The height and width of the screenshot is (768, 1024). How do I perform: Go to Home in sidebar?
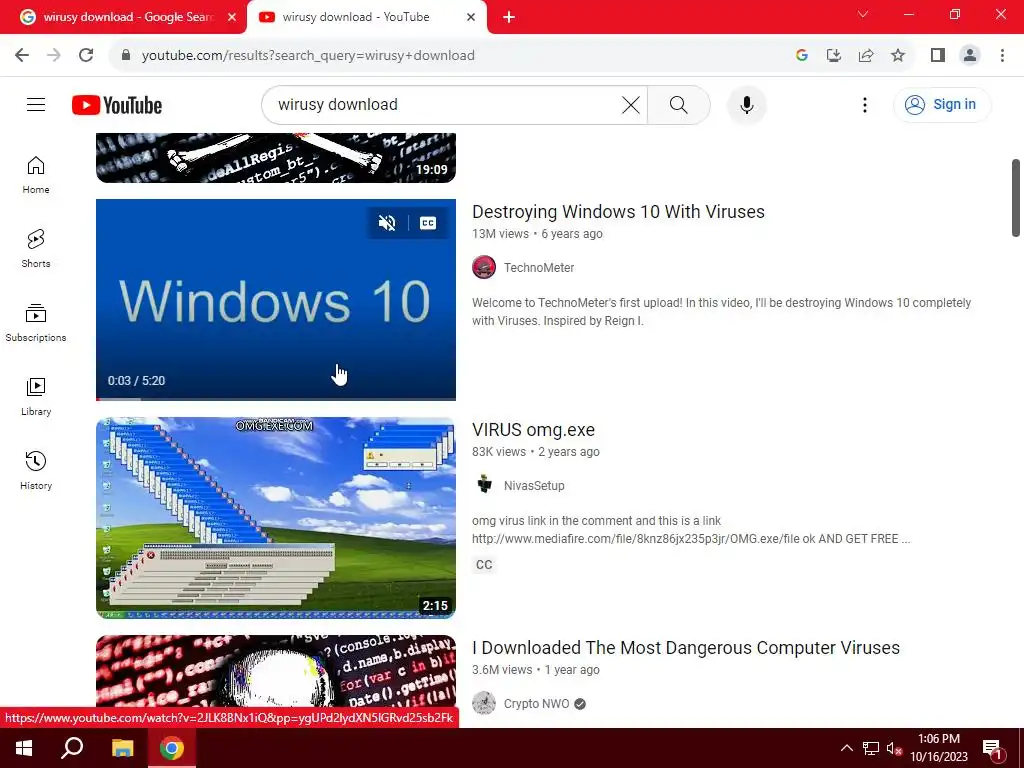click(x=36, y=175)
